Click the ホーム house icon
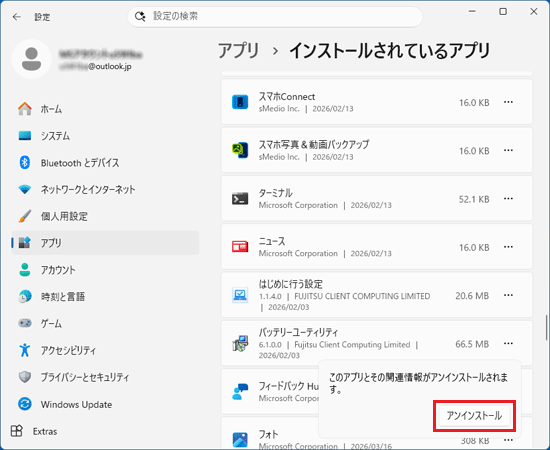 tap(25, 109)
